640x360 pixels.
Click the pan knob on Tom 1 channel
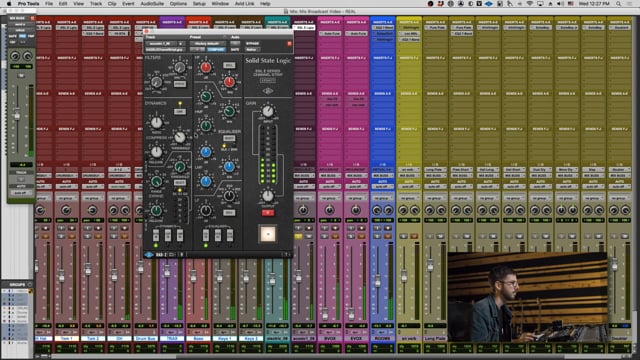[66, 210]
